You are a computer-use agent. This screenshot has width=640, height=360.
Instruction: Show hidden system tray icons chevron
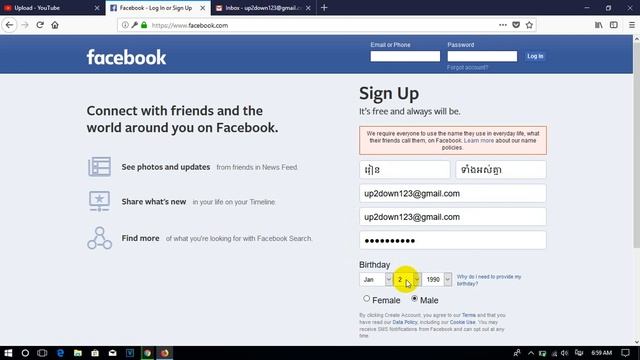tap(531, 353)
